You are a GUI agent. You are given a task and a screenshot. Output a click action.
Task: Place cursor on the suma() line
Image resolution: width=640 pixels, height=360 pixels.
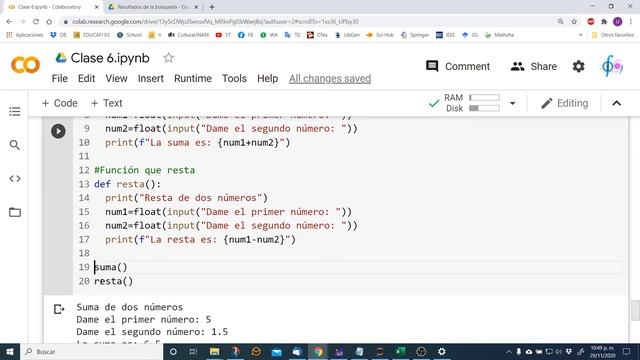[x=111, y=267]
